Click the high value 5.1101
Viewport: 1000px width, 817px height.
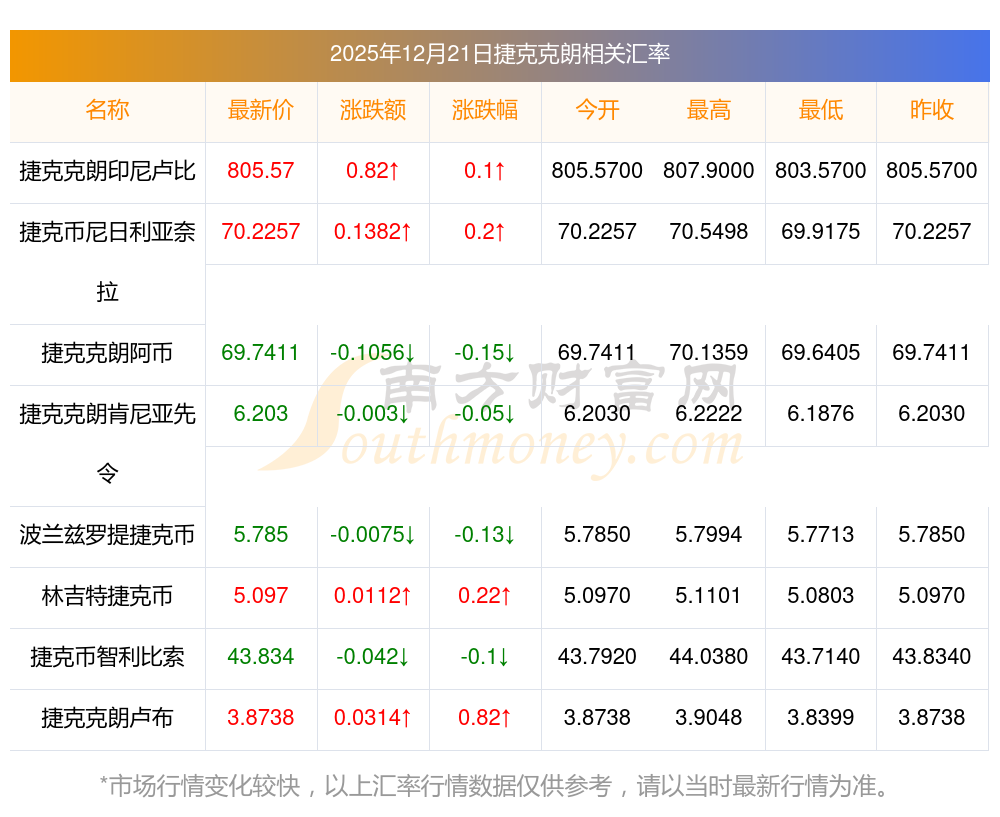[709, 596]
